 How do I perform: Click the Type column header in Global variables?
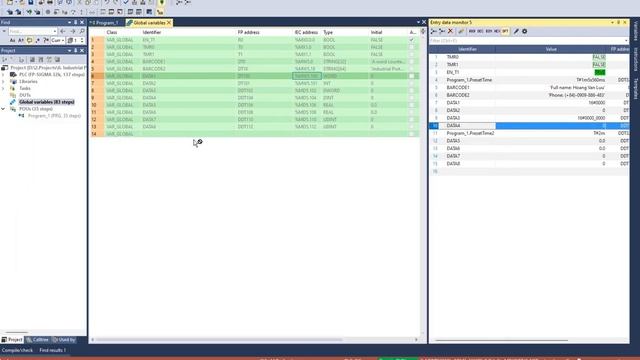328,32
